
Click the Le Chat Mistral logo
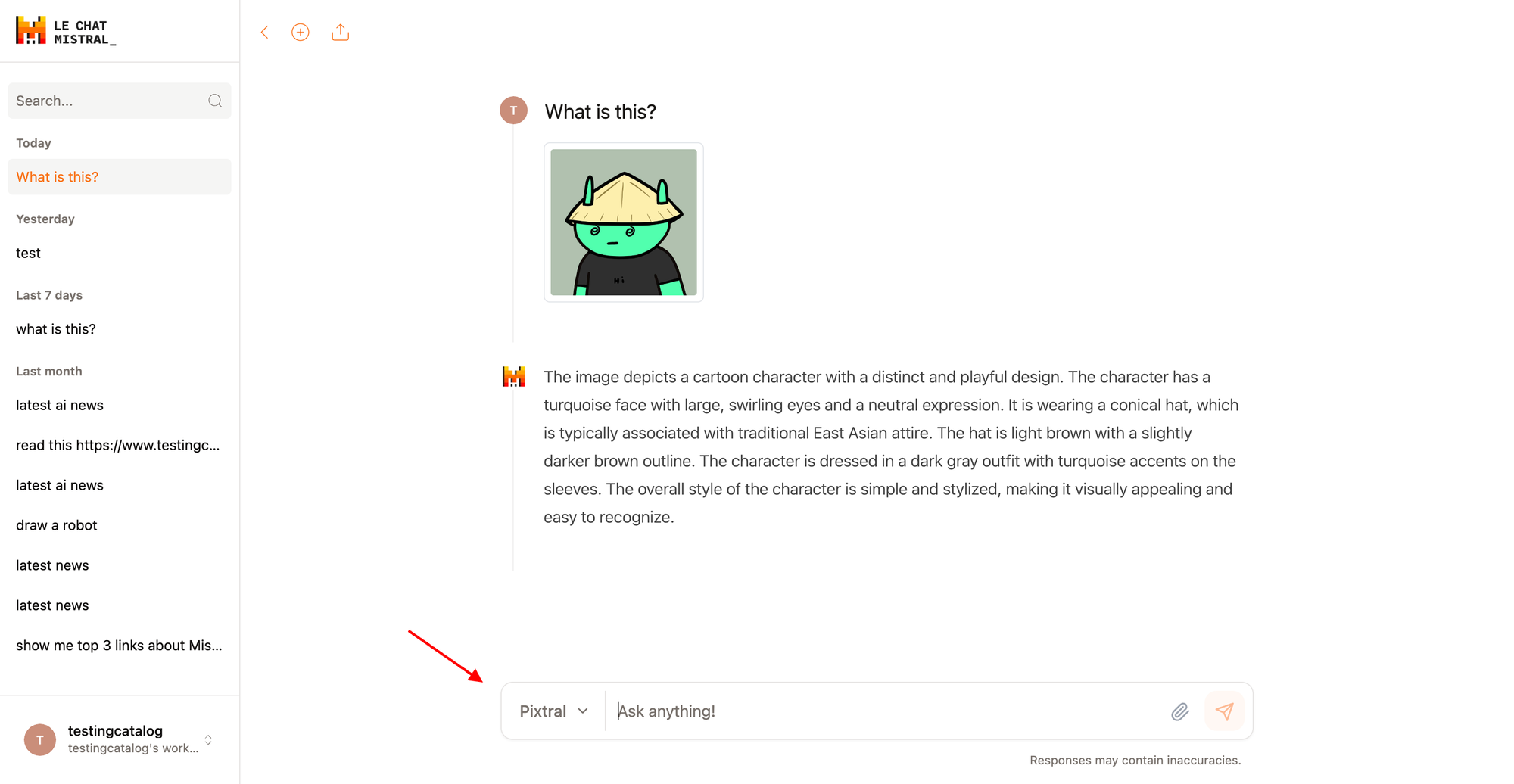(x=67, y=32)
